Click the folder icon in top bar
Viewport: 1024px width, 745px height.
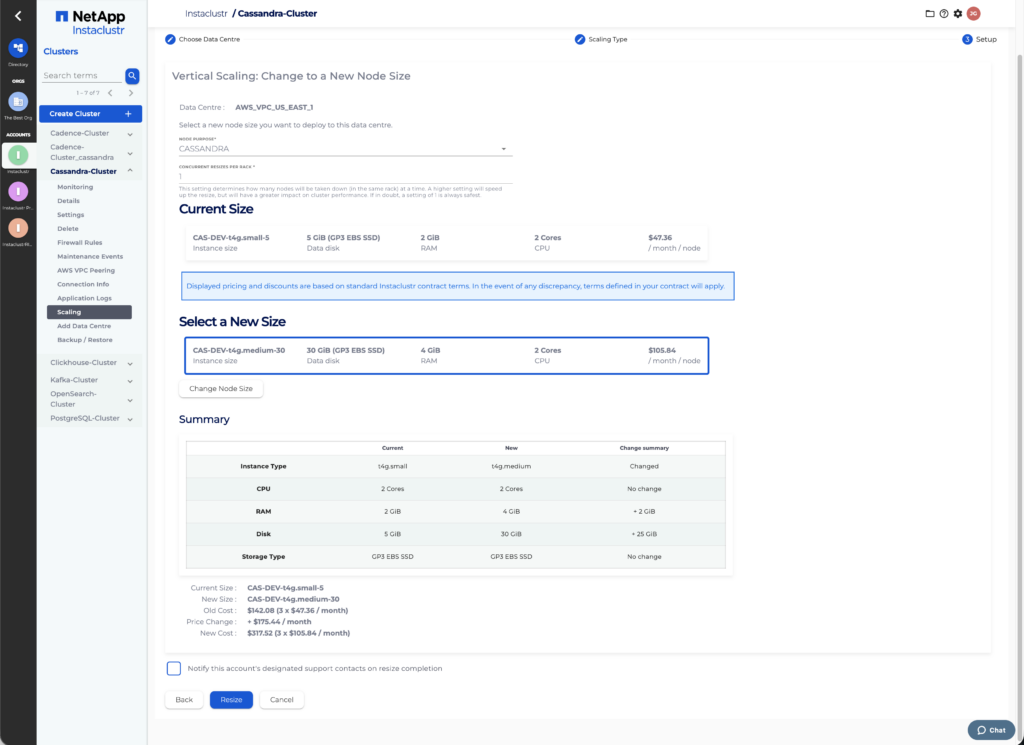(930, 13)
